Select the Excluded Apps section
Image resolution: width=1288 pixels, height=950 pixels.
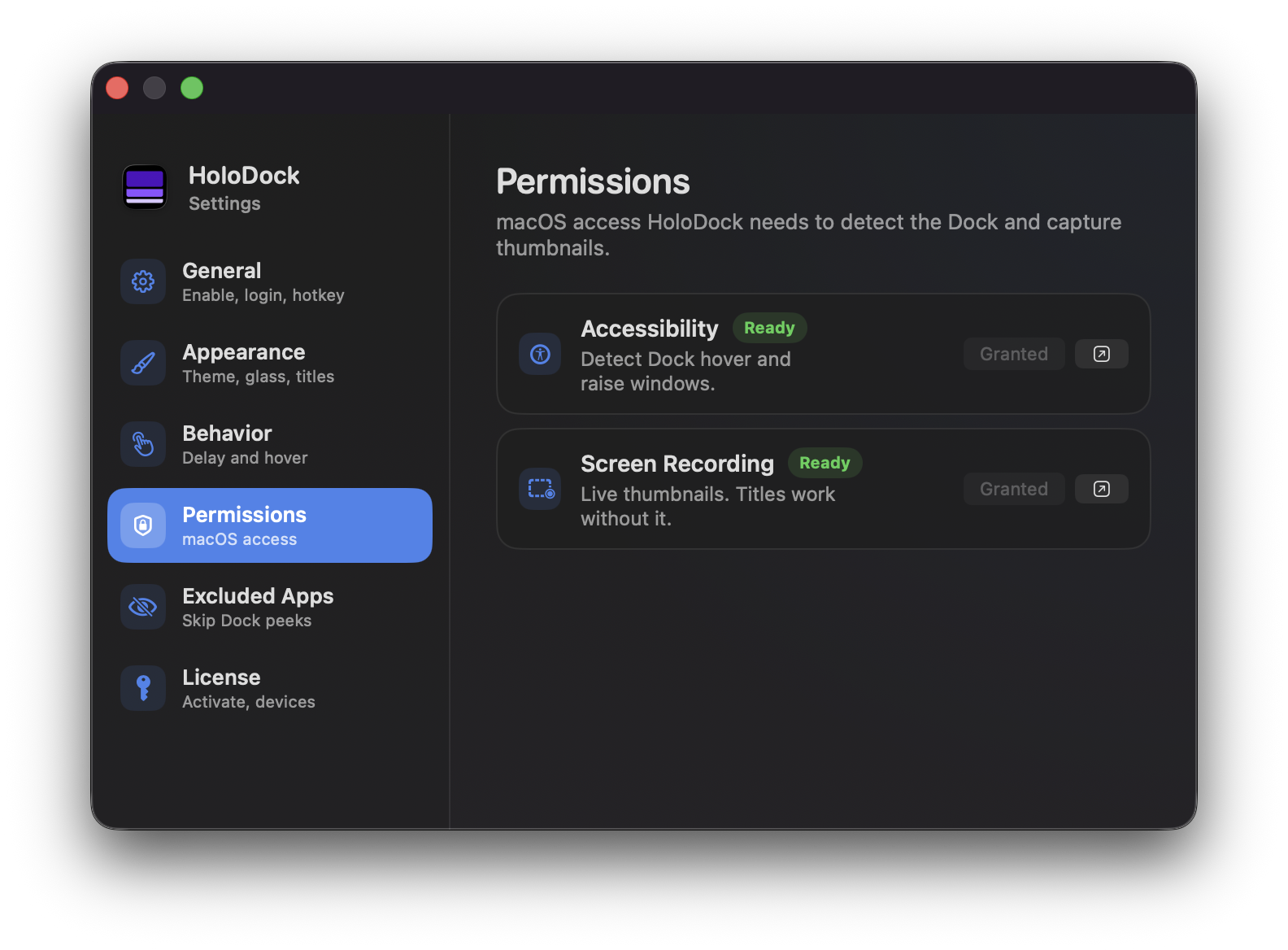click(270, 607)
